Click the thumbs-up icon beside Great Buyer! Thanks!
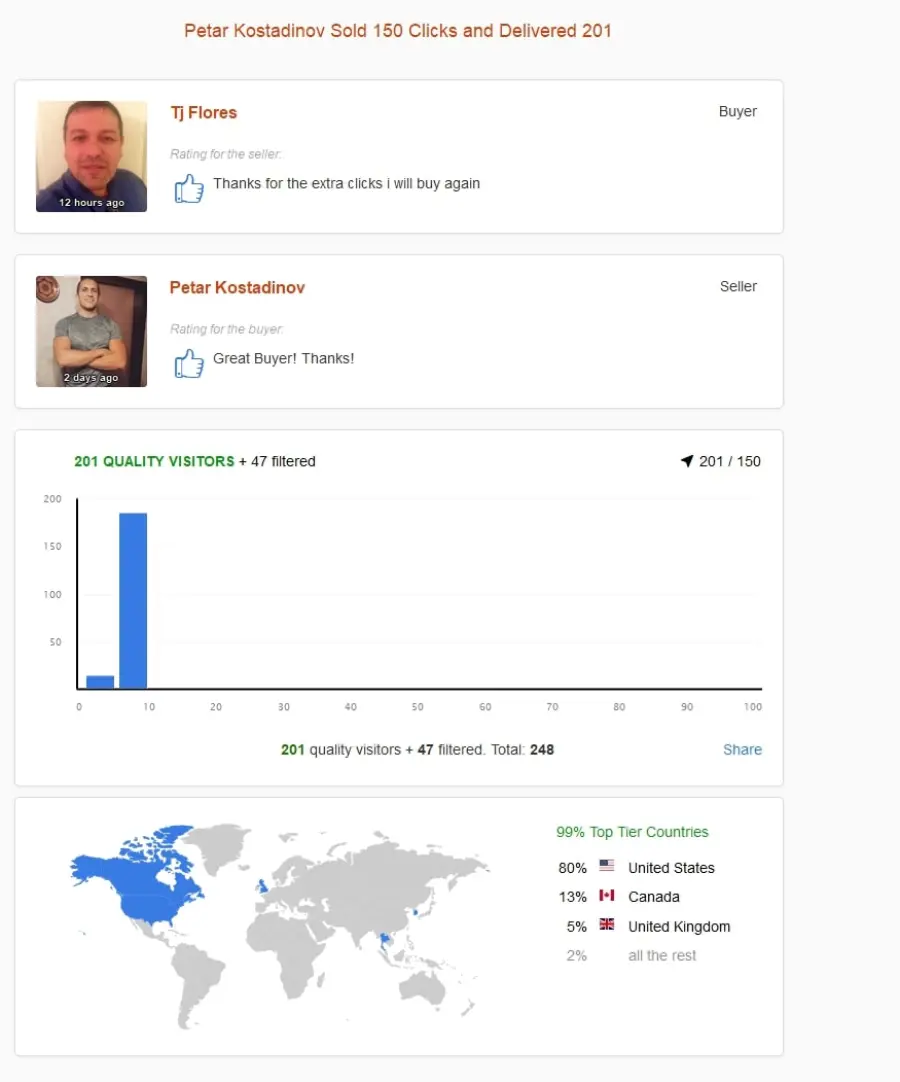Screen dimensions: 900x1082 (188, 363)
